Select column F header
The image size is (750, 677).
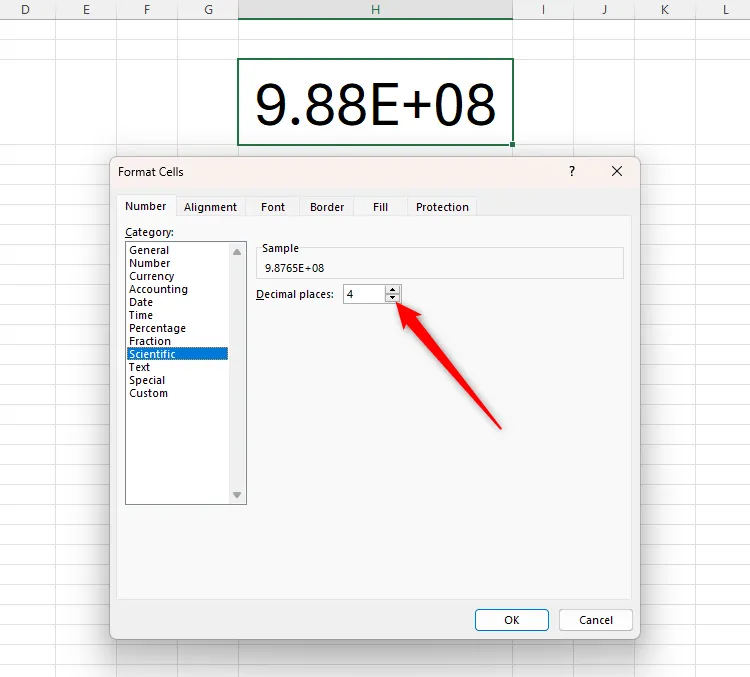pos(147,10)
